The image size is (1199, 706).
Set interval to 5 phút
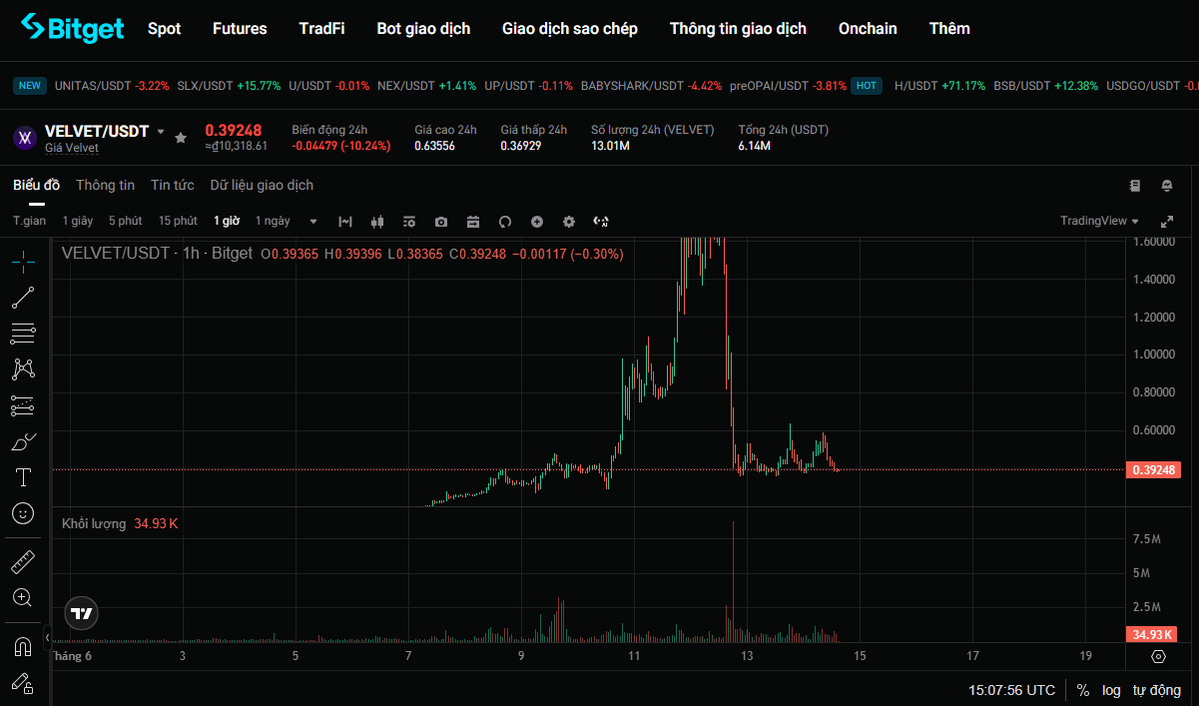[125, 220]
